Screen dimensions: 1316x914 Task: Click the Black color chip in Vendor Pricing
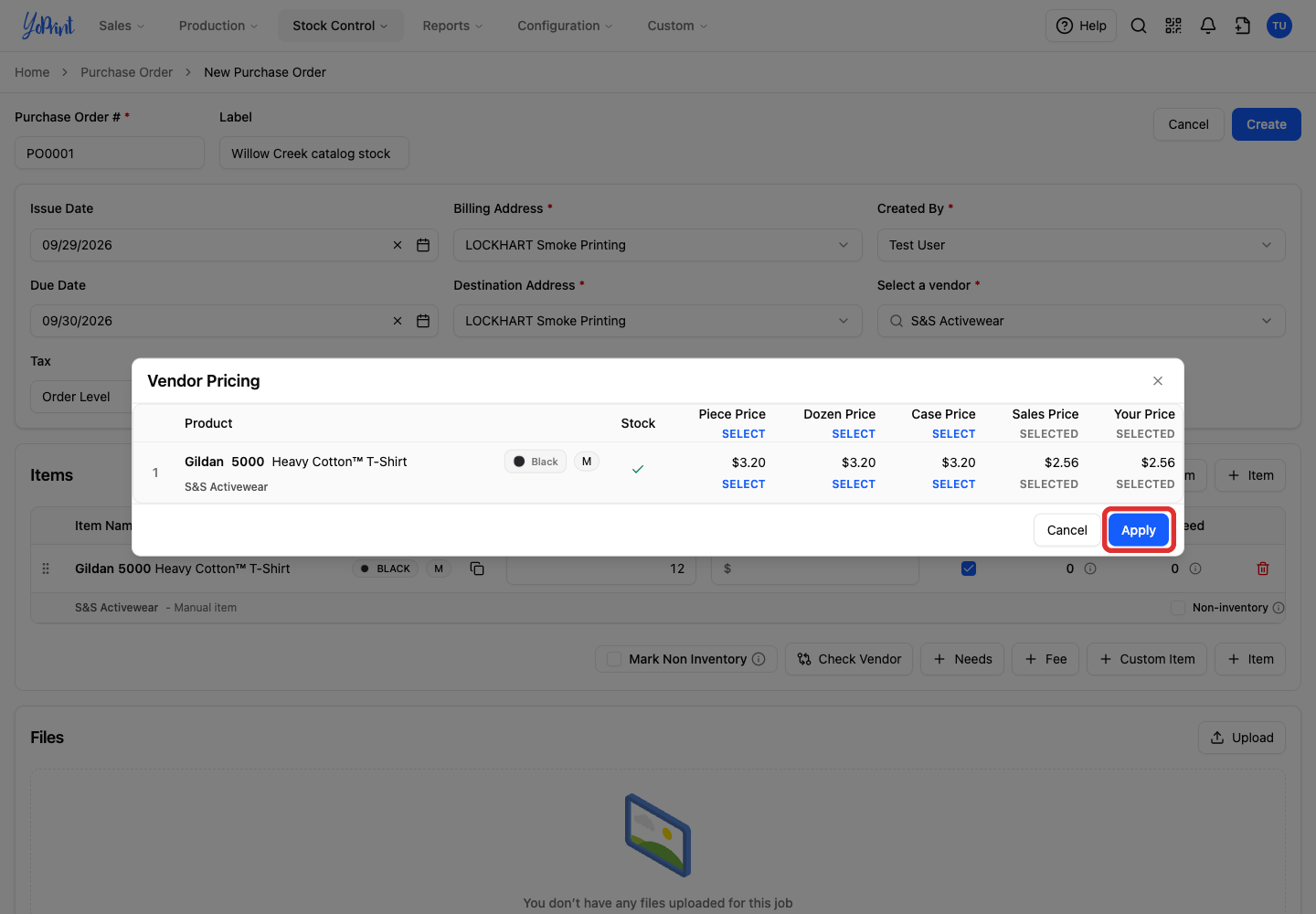[536, 462]
